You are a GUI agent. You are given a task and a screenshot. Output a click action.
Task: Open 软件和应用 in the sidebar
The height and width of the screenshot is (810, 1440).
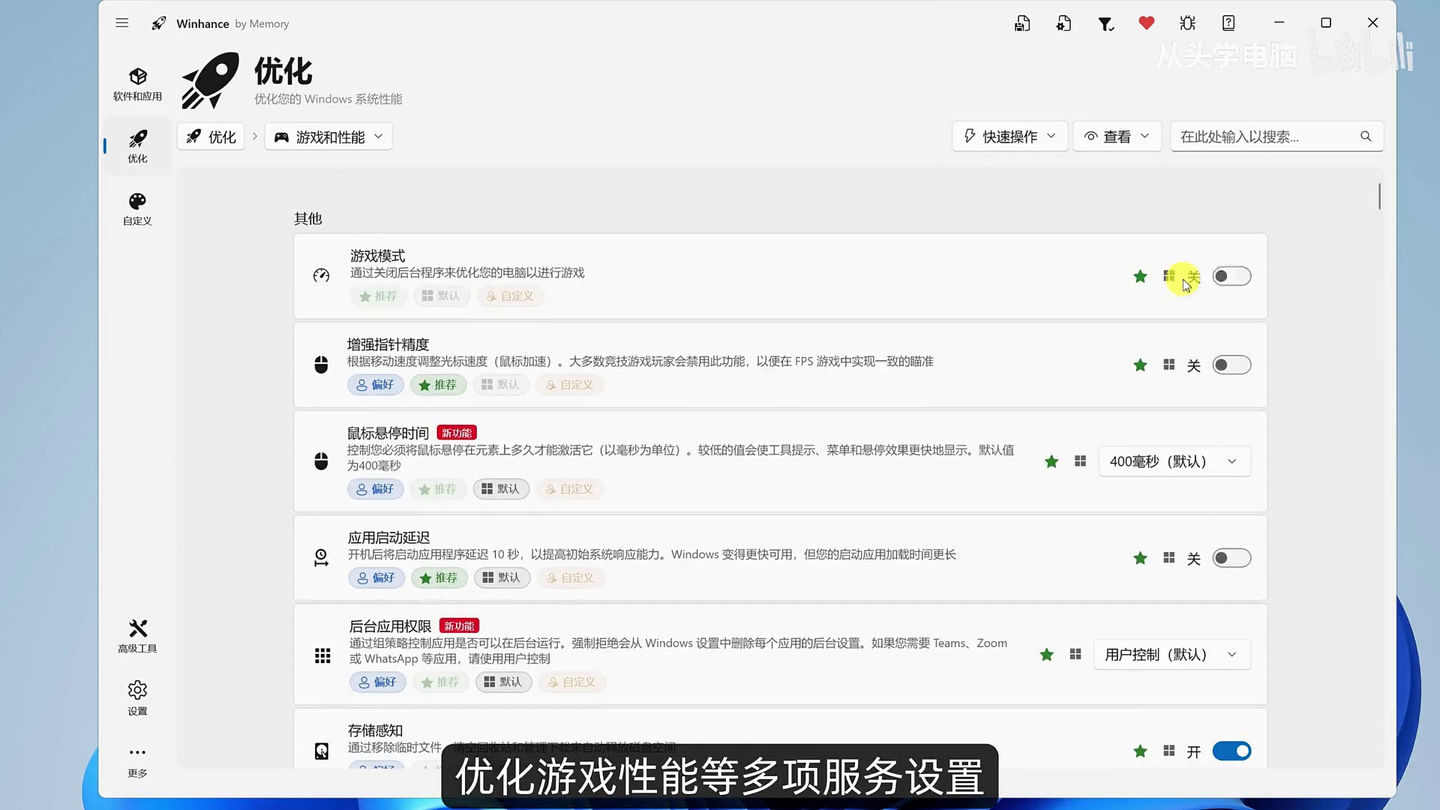point(137,84)
